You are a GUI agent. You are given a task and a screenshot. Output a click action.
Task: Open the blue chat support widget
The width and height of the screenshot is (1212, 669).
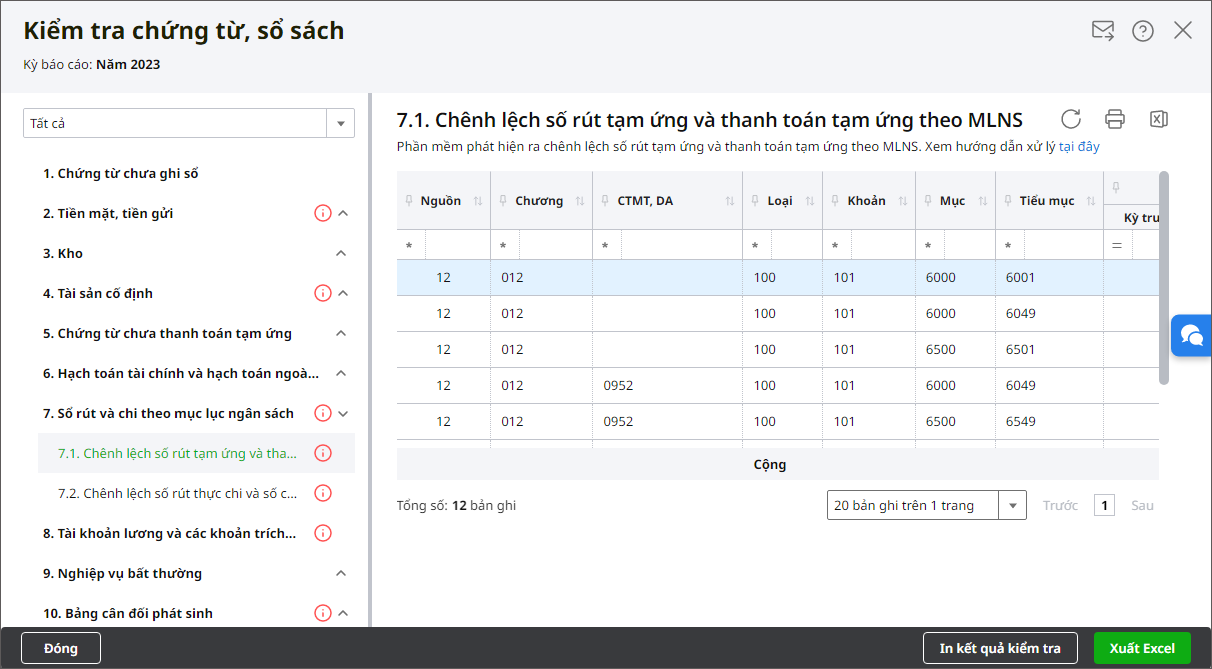tap(1191, 335)
